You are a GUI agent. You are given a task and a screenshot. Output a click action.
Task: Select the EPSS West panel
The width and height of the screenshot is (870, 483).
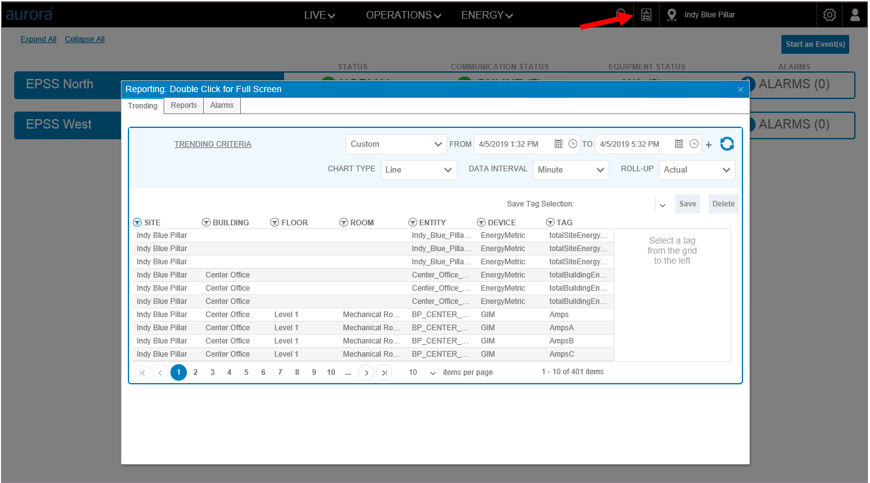point(68,125)
